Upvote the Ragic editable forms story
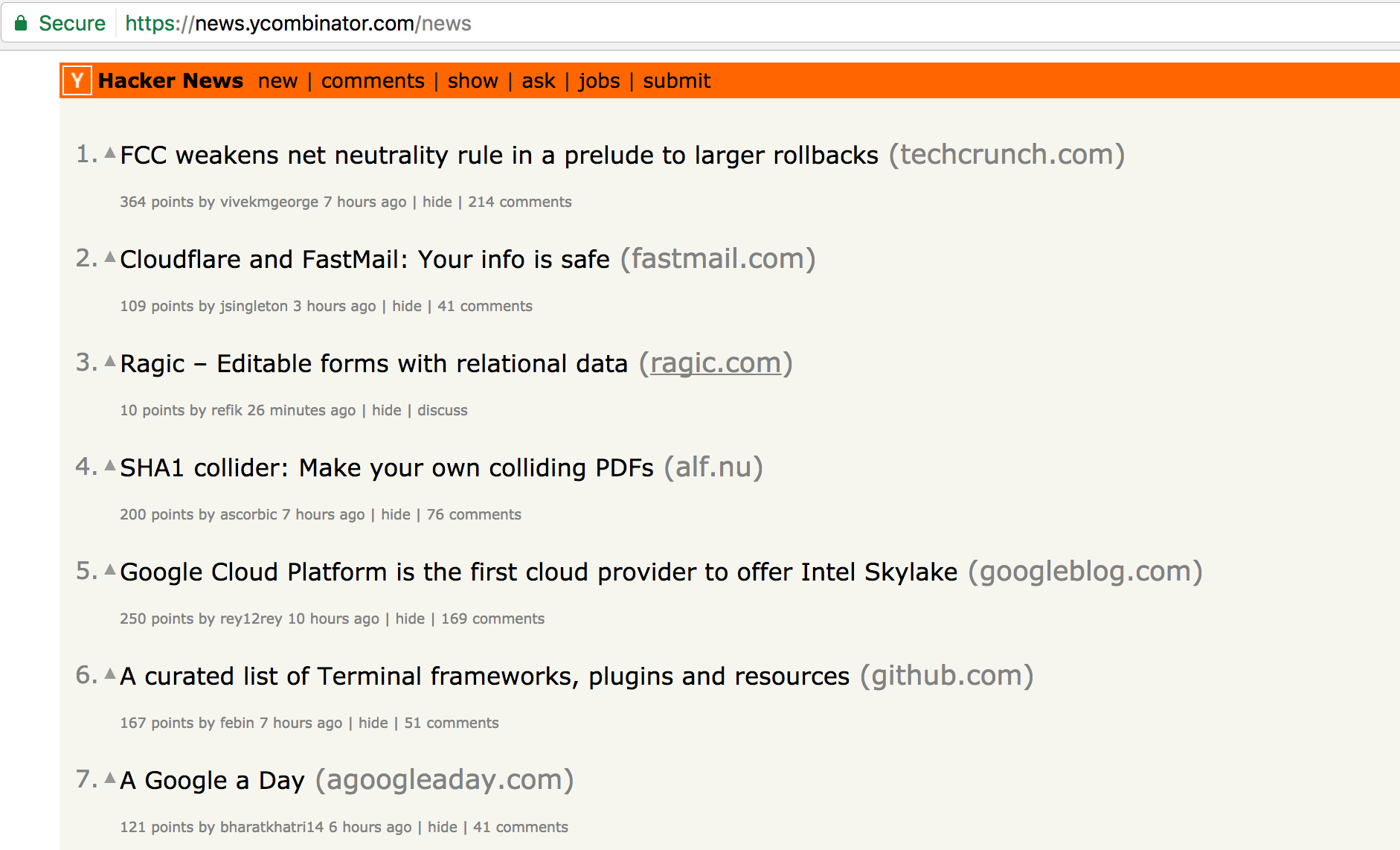The image size is (1400, 850). 110,362
